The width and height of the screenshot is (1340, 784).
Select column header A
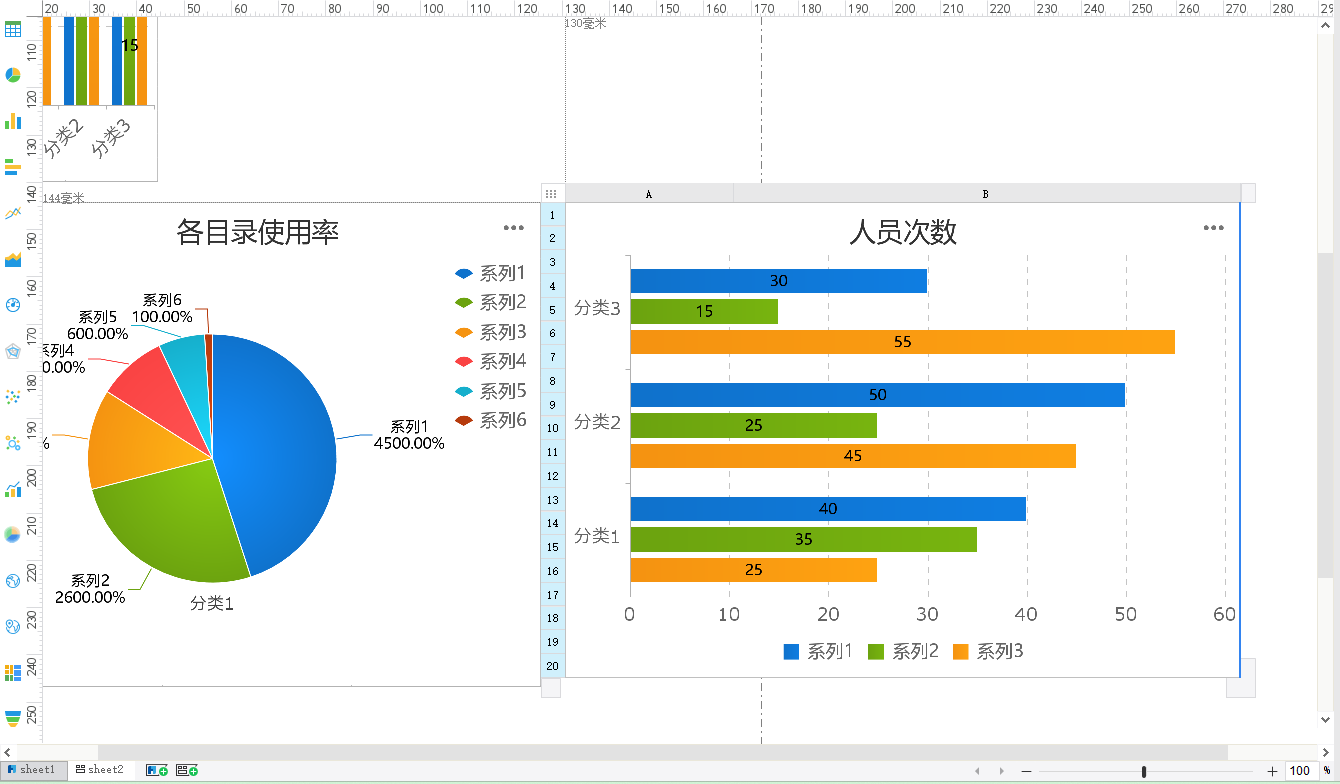pyautogui.click(x=649, y=194)
